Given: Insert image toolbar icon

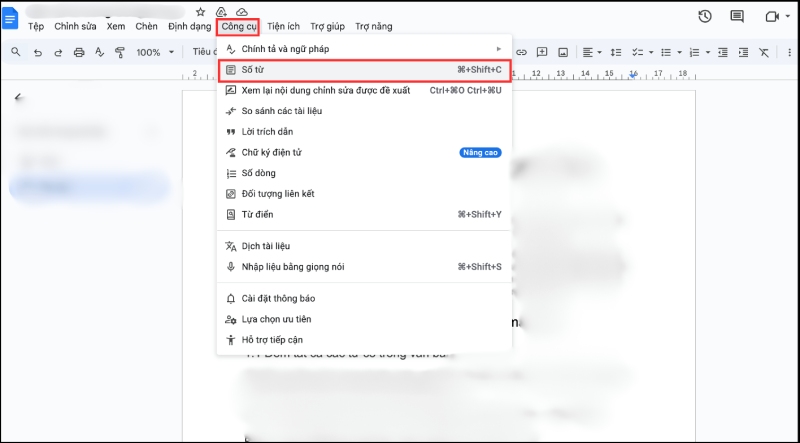Looking at the screenshot, I should click(x=563, y=52).
